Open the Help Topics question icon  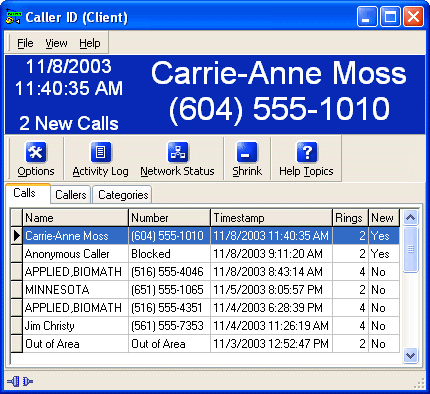point(307,152)
